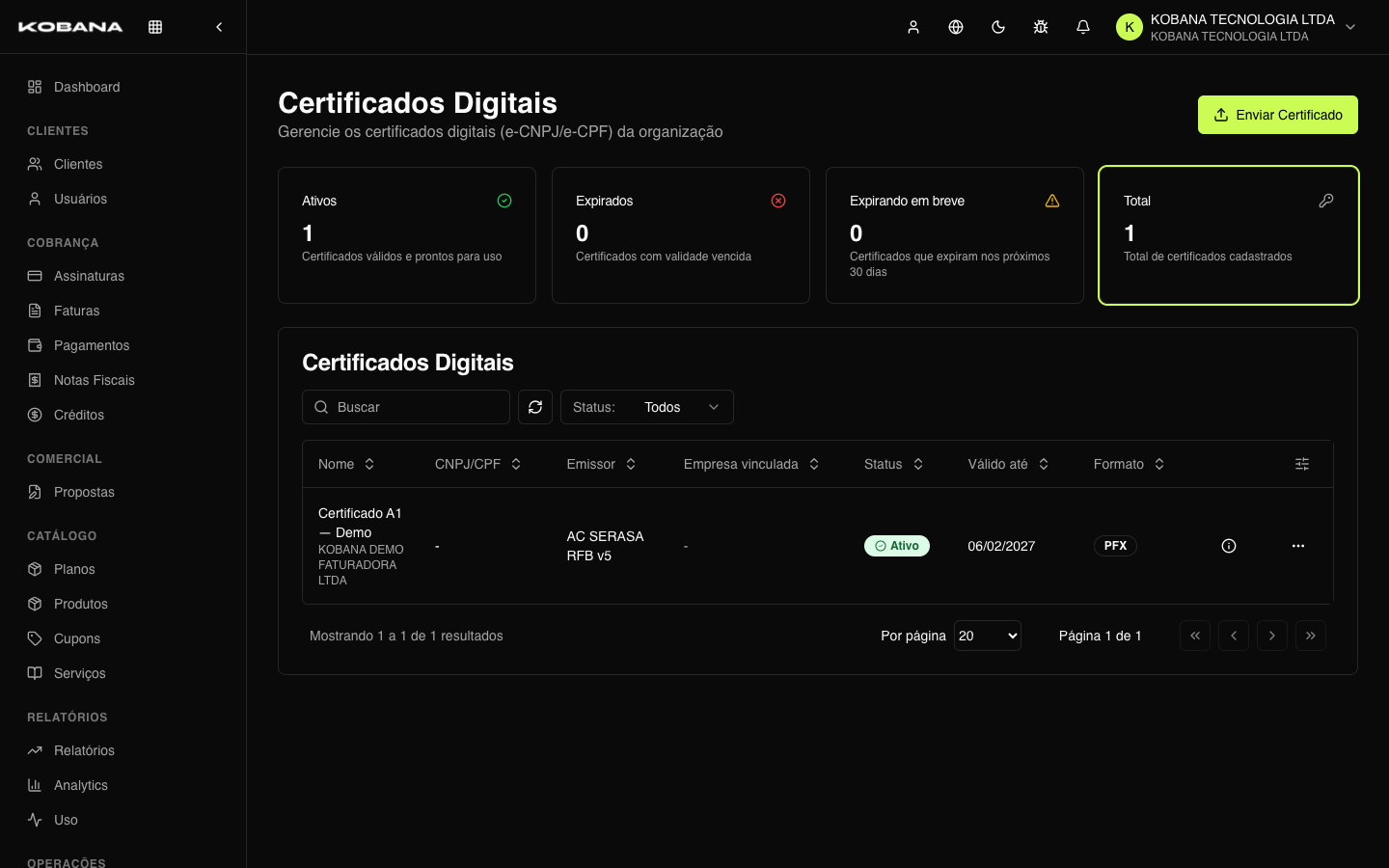Open Faturas in the sidebar

click(123, 311)
